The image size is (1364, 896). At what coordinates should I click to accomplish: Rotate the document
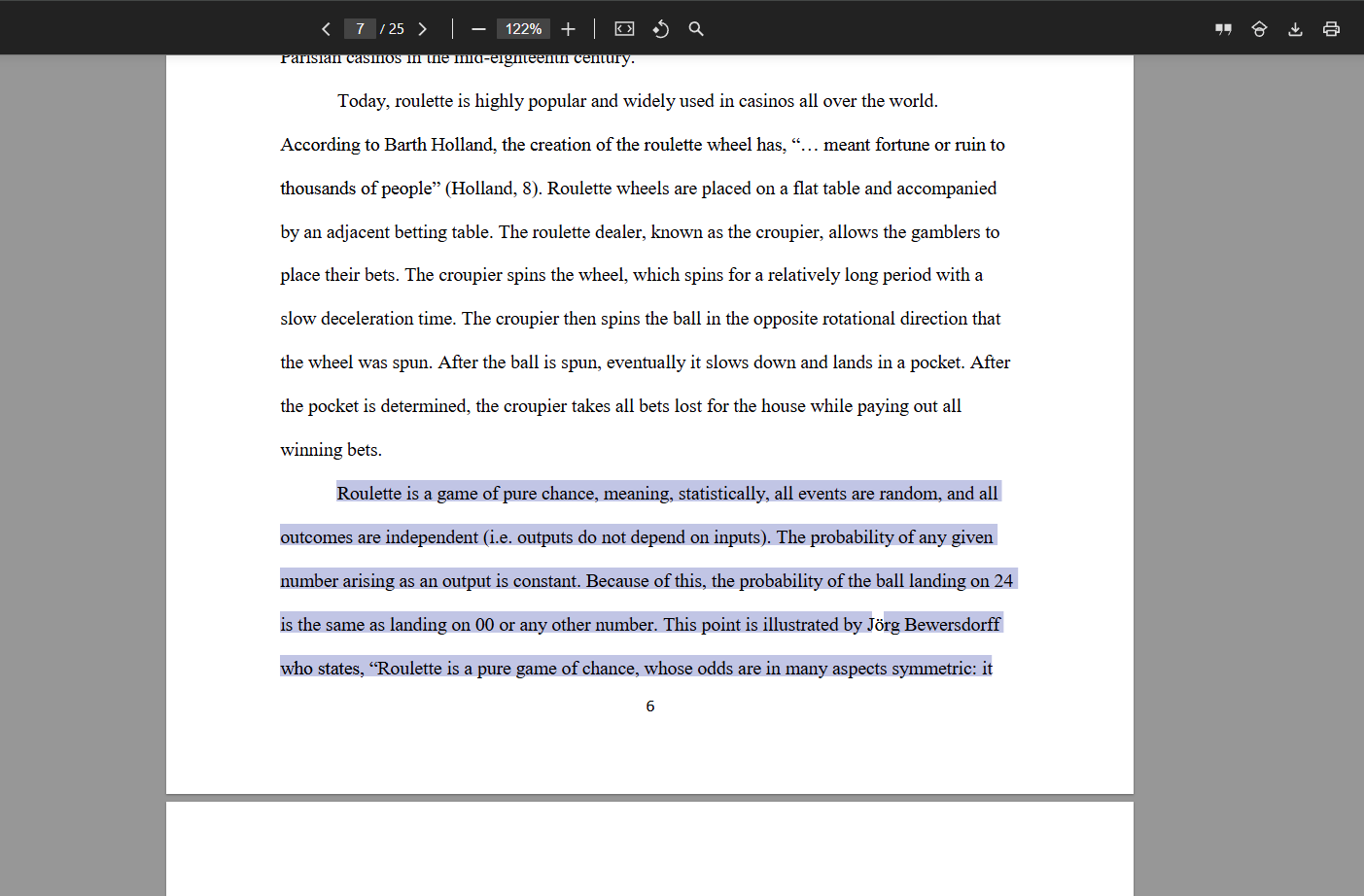pyautogui.click(x=661, y=29)
